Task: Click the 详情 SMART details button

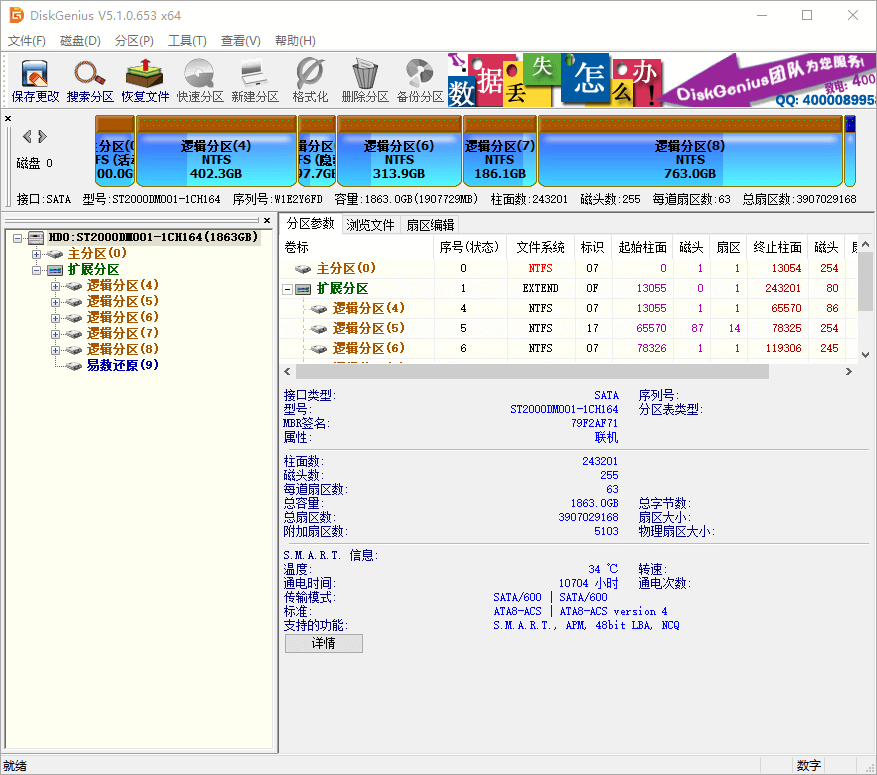Action: [x=323, y=643]
